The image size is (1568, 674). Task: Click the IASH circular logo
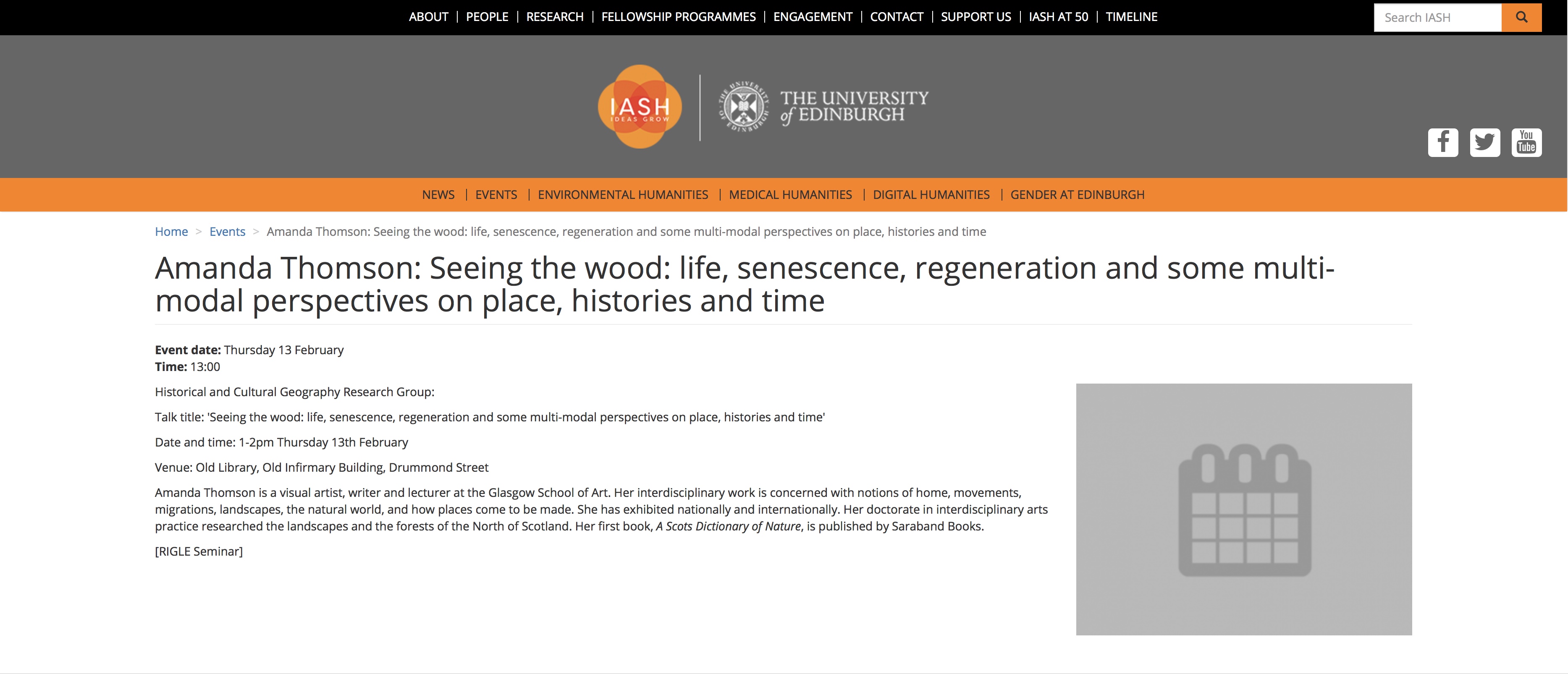tap(639, 107)
